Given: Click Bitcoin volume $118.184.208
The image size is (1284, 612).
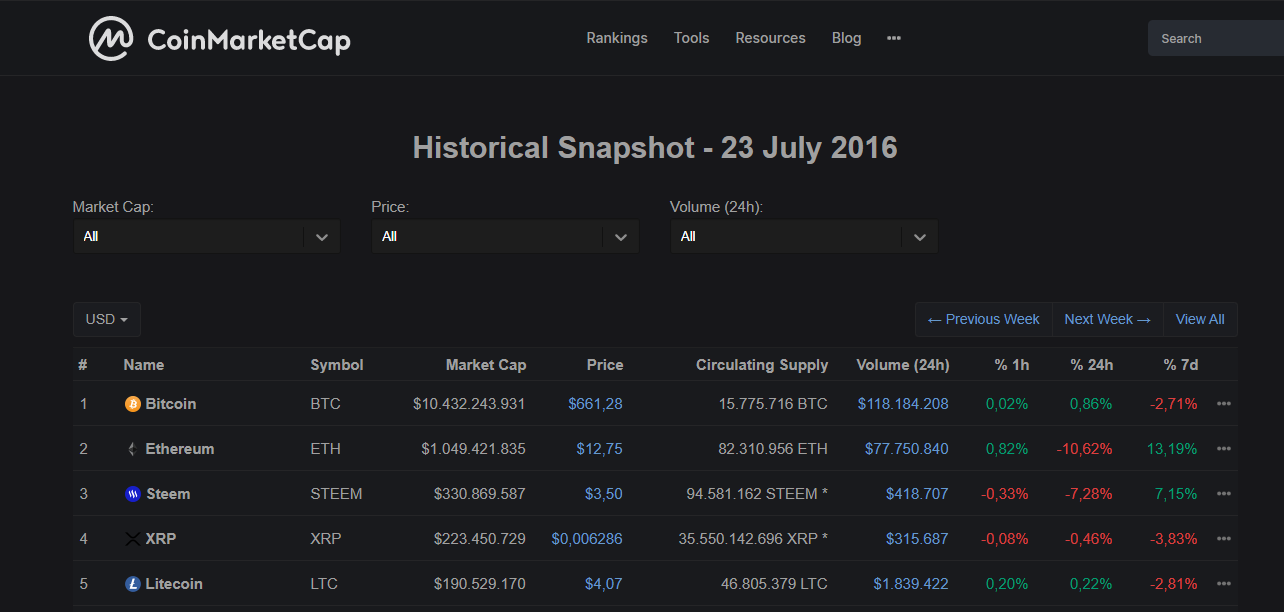Looking at the screenshot, I should [x=903, y=404].
